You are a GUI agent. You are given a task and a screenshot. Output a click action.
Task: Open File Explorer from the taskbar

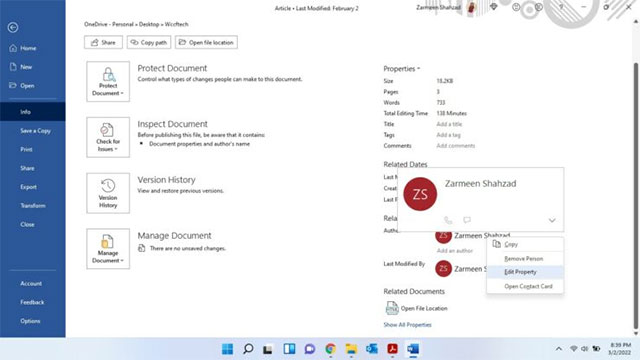coord(351,349)
